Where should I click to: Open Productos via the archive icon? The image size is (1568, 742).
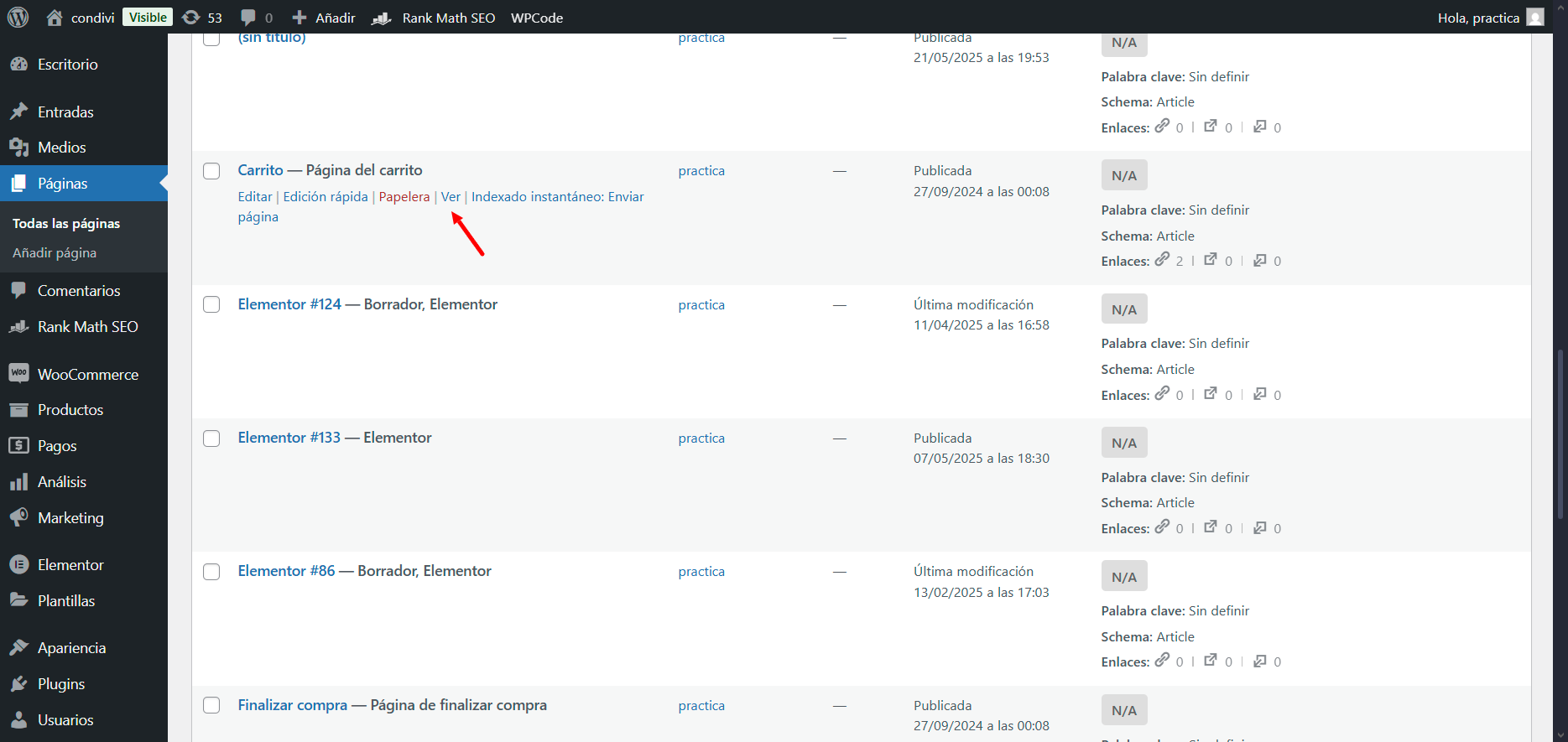tap(18, 410)
